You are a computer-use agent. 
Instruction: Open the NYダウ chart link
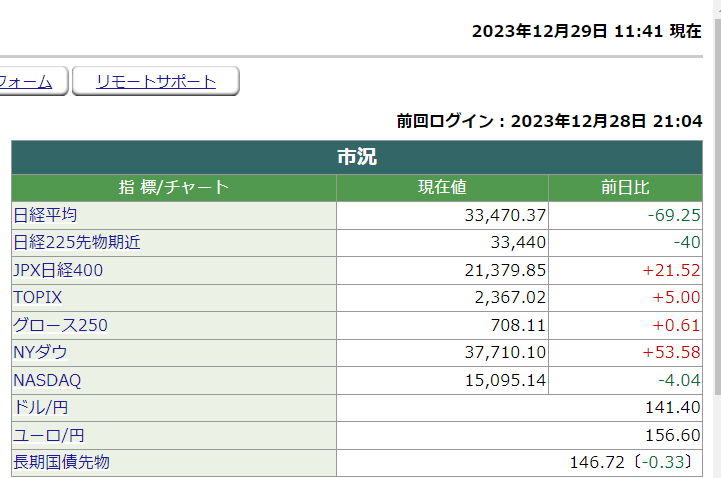coord(41,352)
